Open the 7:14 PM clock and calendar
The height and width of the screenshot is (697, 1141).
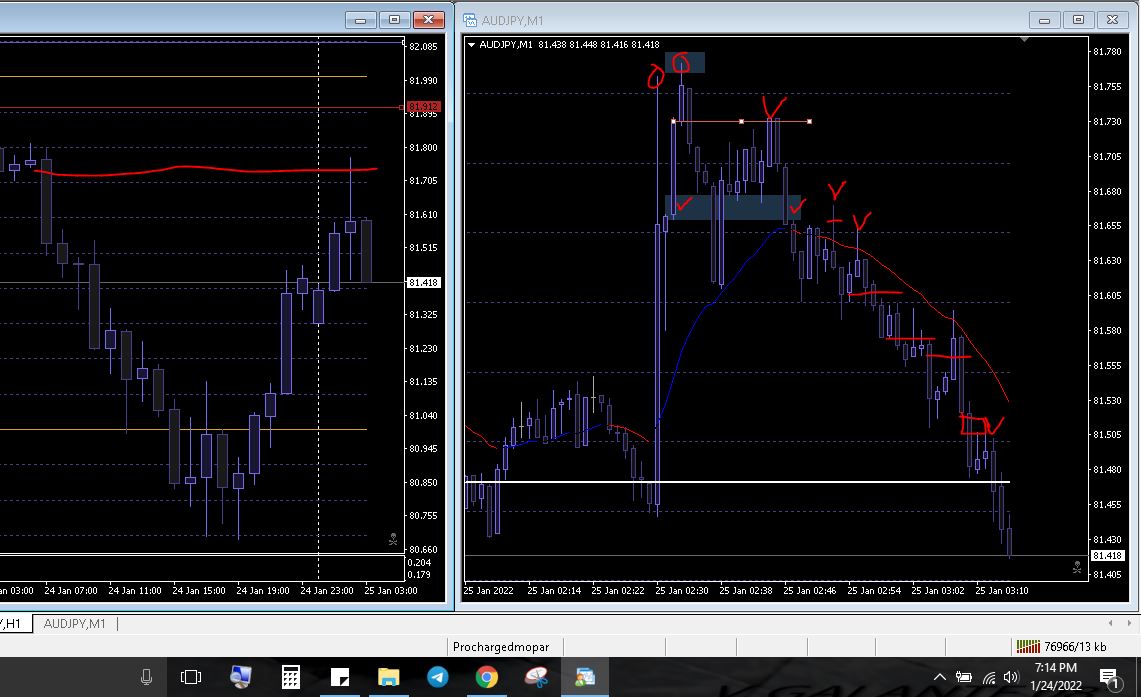pos(1056,677)
